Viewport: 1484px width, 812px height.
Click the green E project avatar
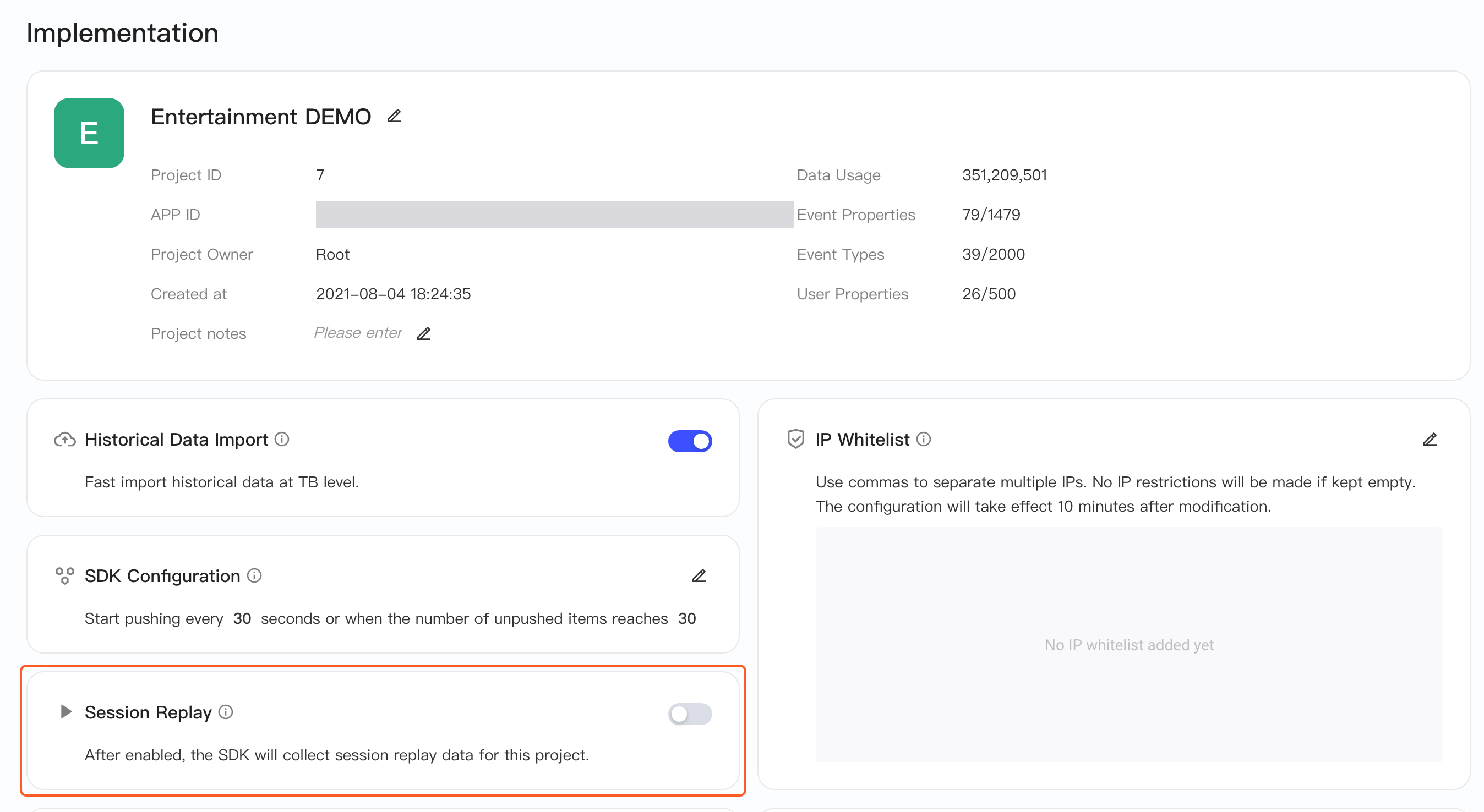[89, 133]
